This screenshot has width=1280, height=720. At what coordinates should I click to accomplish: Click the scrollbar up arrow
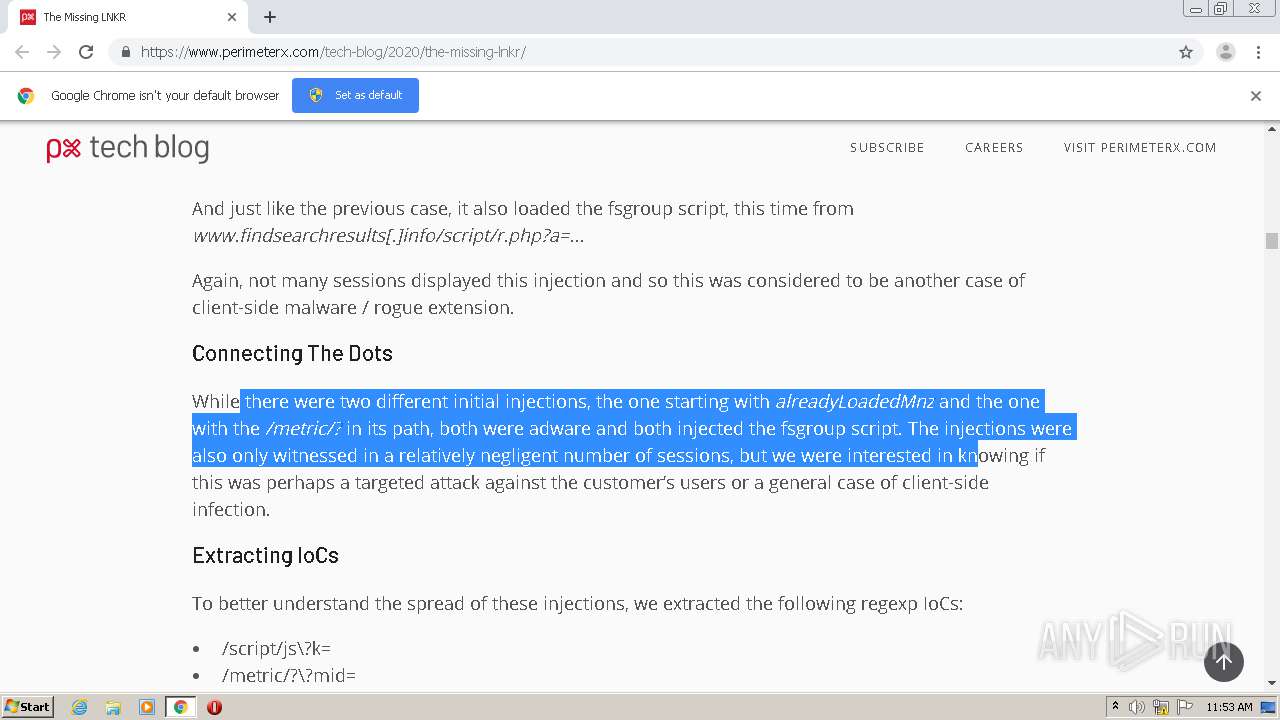point(1272,128)
